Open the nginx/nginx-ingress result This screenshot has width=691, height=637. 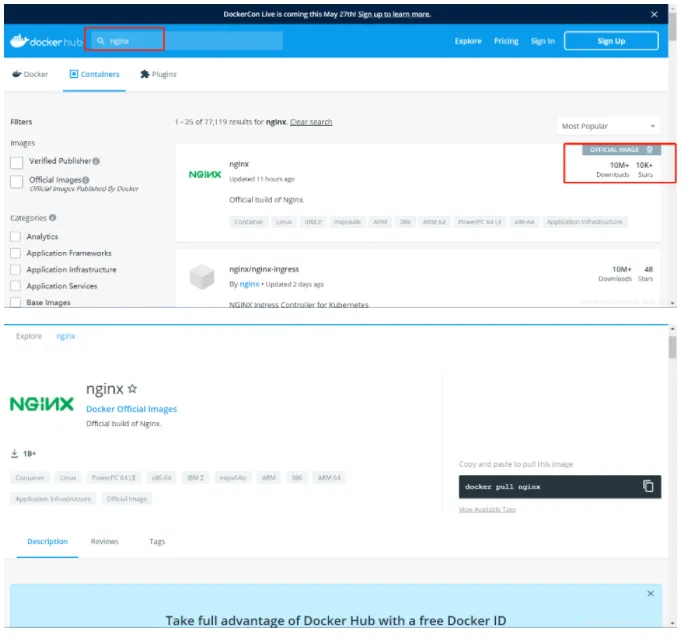point(264,269)
